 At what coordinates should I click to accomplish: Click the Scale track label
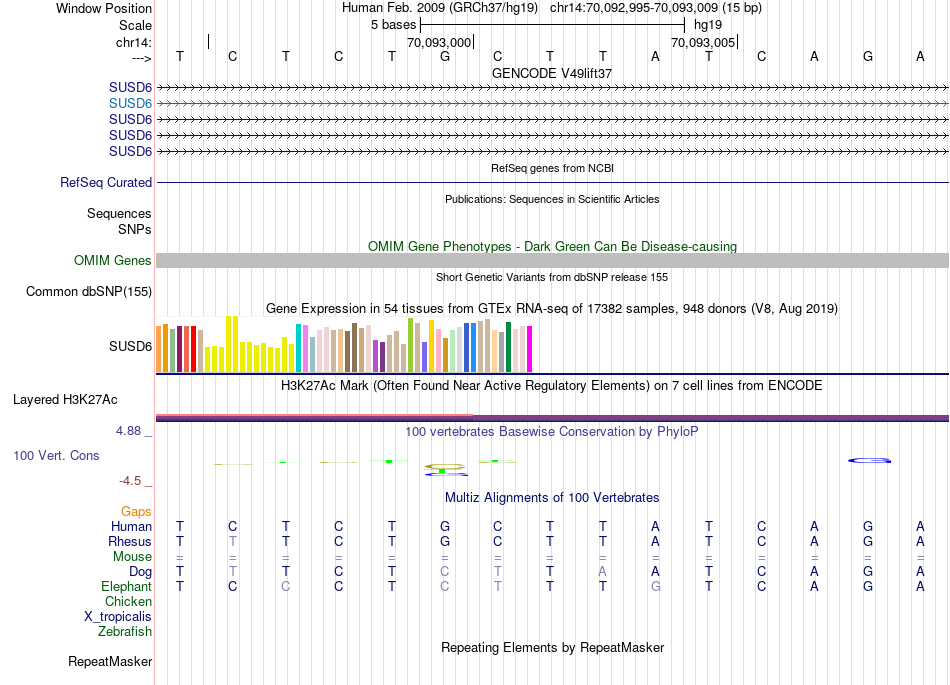click(135, 25)
